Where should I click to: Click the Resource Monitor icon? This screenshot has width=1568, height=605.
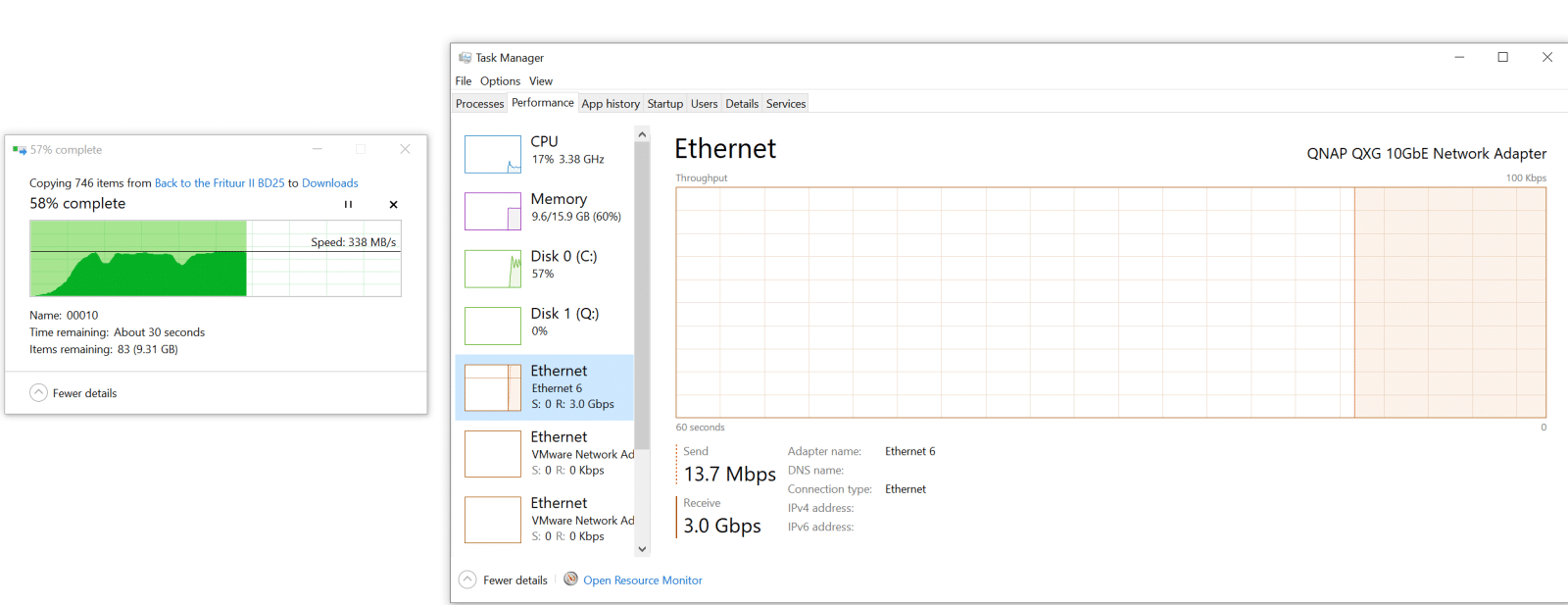(x=570, y=580)
